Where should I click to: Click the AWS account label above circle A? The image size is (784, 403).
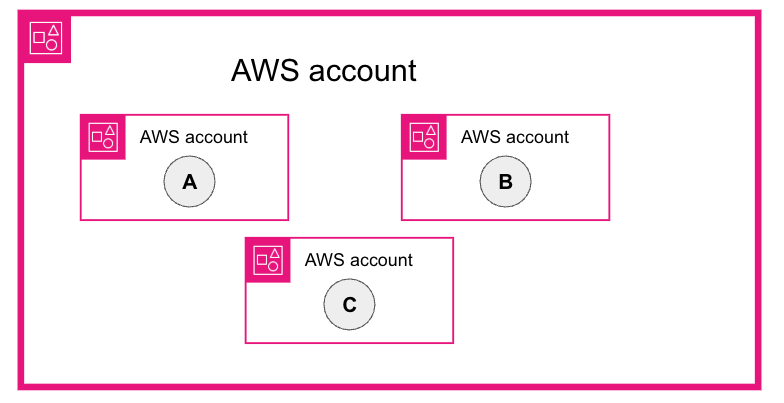pos(194,137)
